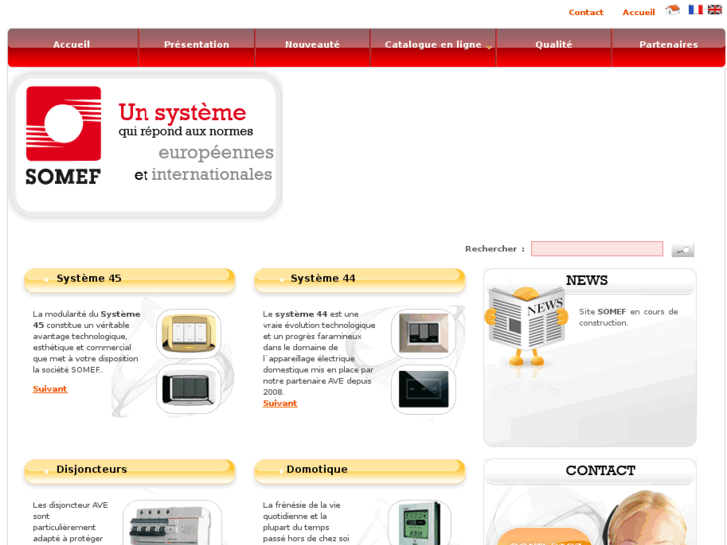Click the top Contact link
727x545 pixels.
(586, 13)
